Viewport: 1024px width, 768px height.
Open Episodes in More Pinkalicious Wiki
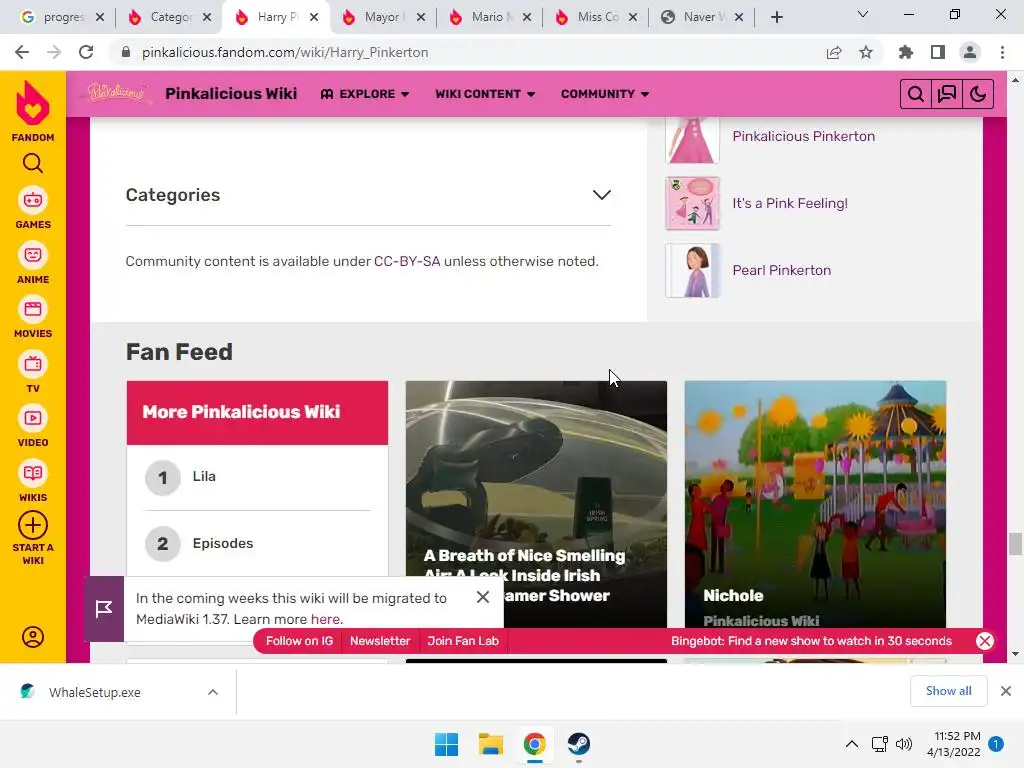click(223, 543)
